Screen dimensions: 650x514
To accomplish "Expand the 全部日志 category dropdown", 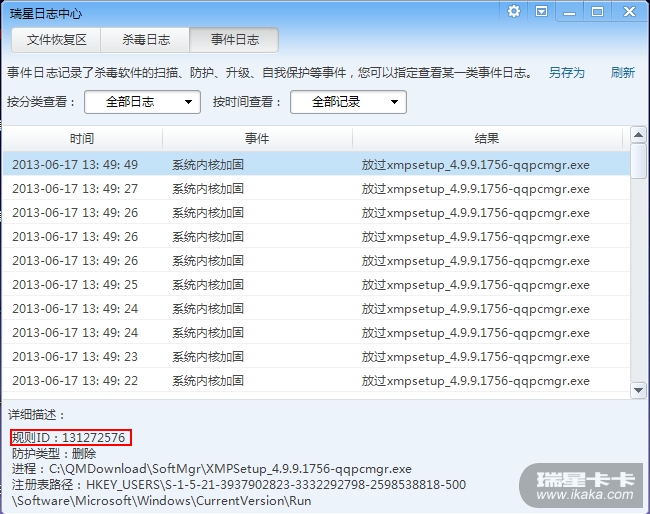I will pos(142,102).
